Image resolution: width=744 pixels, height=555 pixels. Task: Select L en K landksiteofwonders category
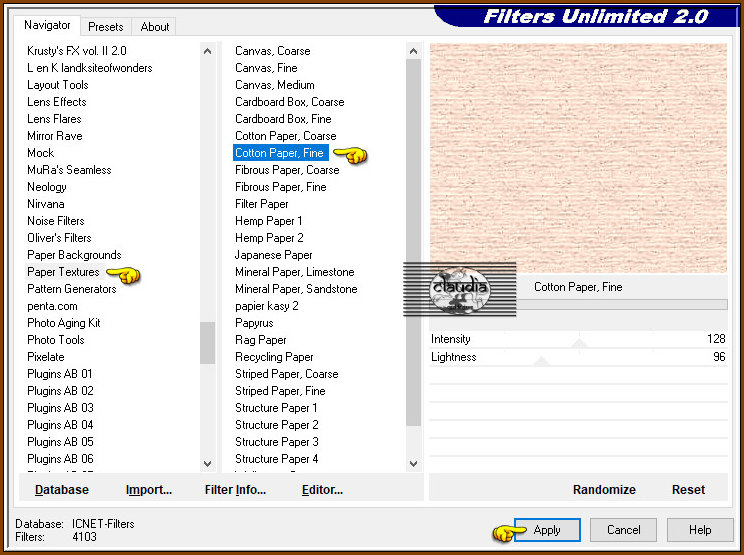[x=90, y=68]
